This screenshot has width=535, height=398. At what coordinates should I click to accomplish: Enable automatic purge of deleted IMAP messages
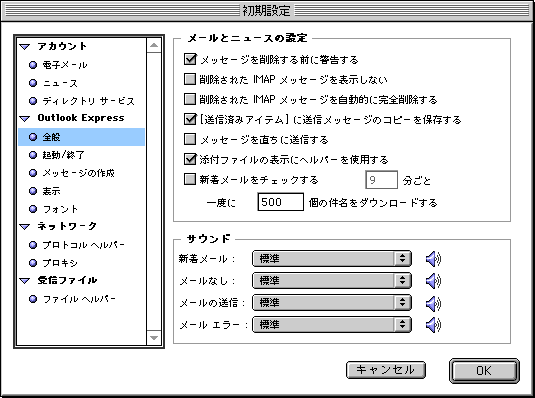[190, 99]
